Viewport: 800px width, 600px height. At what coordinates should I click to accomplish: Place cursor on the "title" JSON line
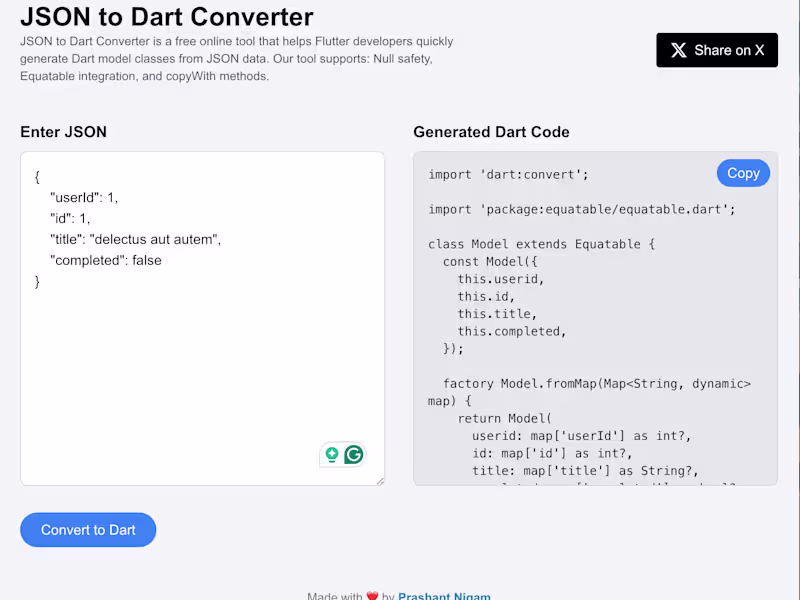135,239
